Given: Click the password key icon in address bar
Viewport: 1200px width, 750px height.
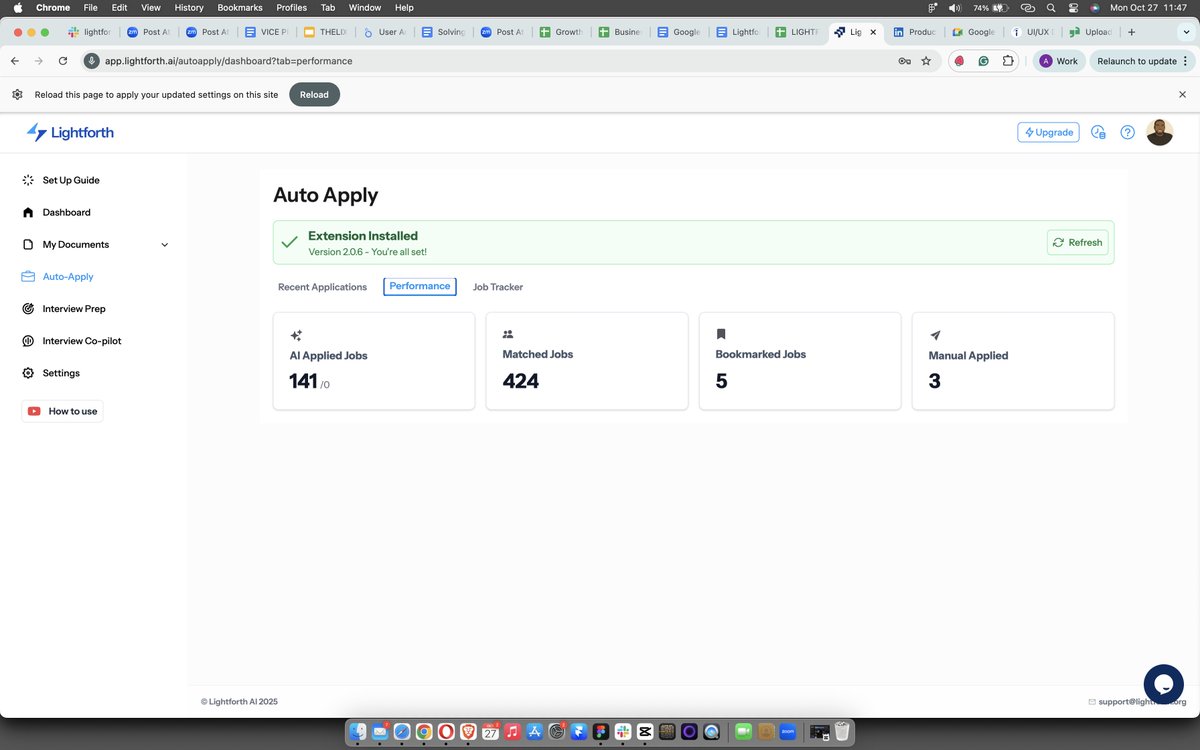Looking at the screenshot, I should tap(904, 61).
